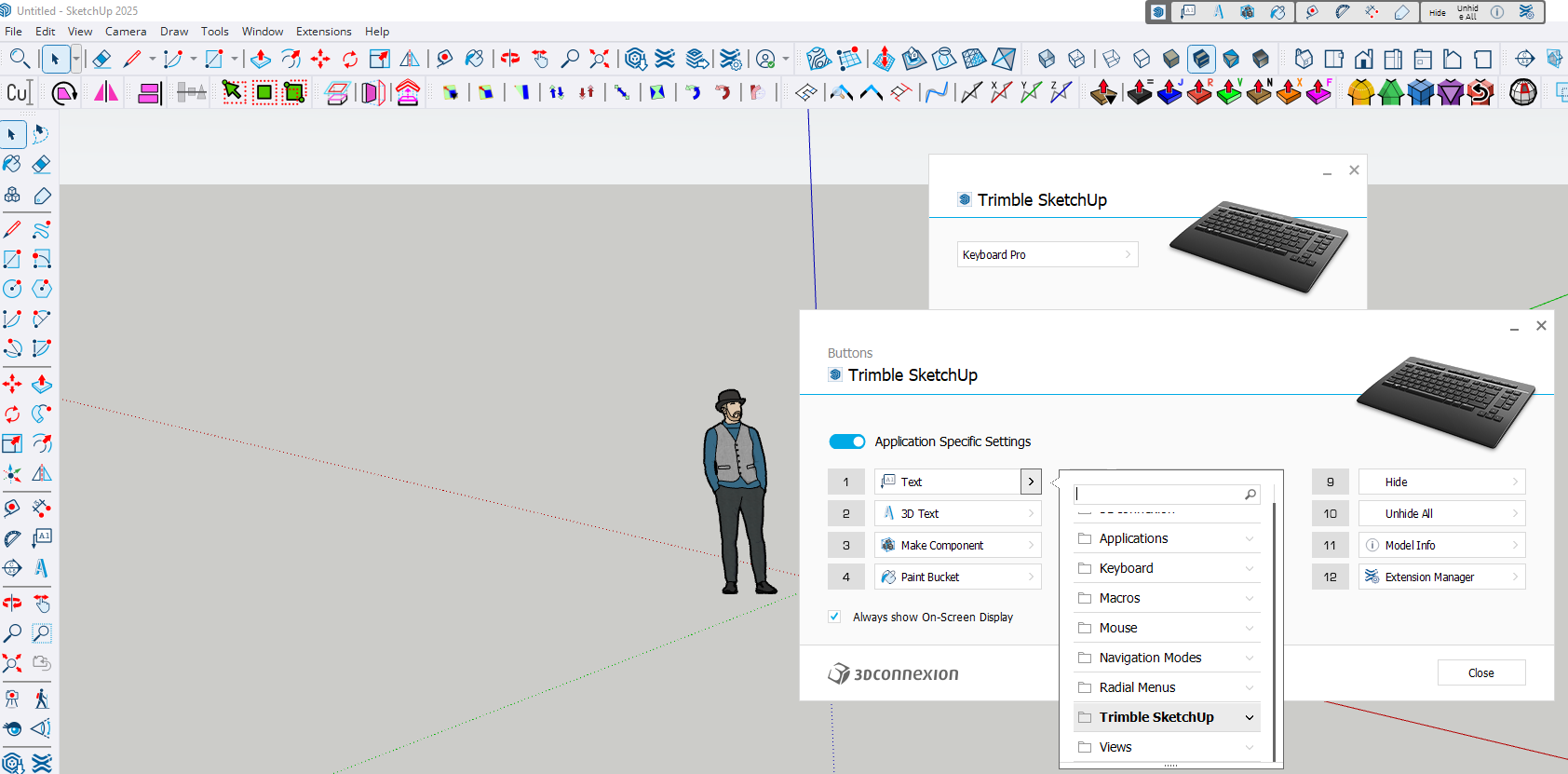Click button 3 assignment Make Component

(958, 545)
